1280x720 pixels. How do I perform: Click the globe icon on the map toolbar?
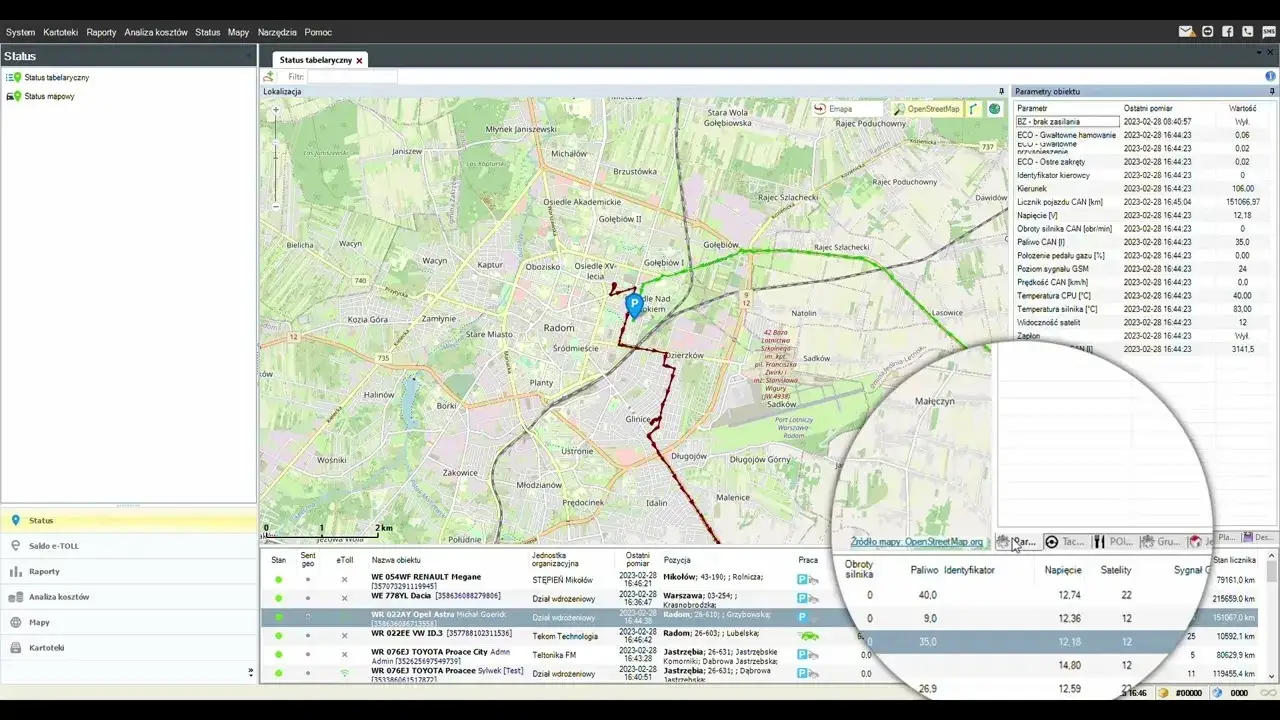(995, 109)
